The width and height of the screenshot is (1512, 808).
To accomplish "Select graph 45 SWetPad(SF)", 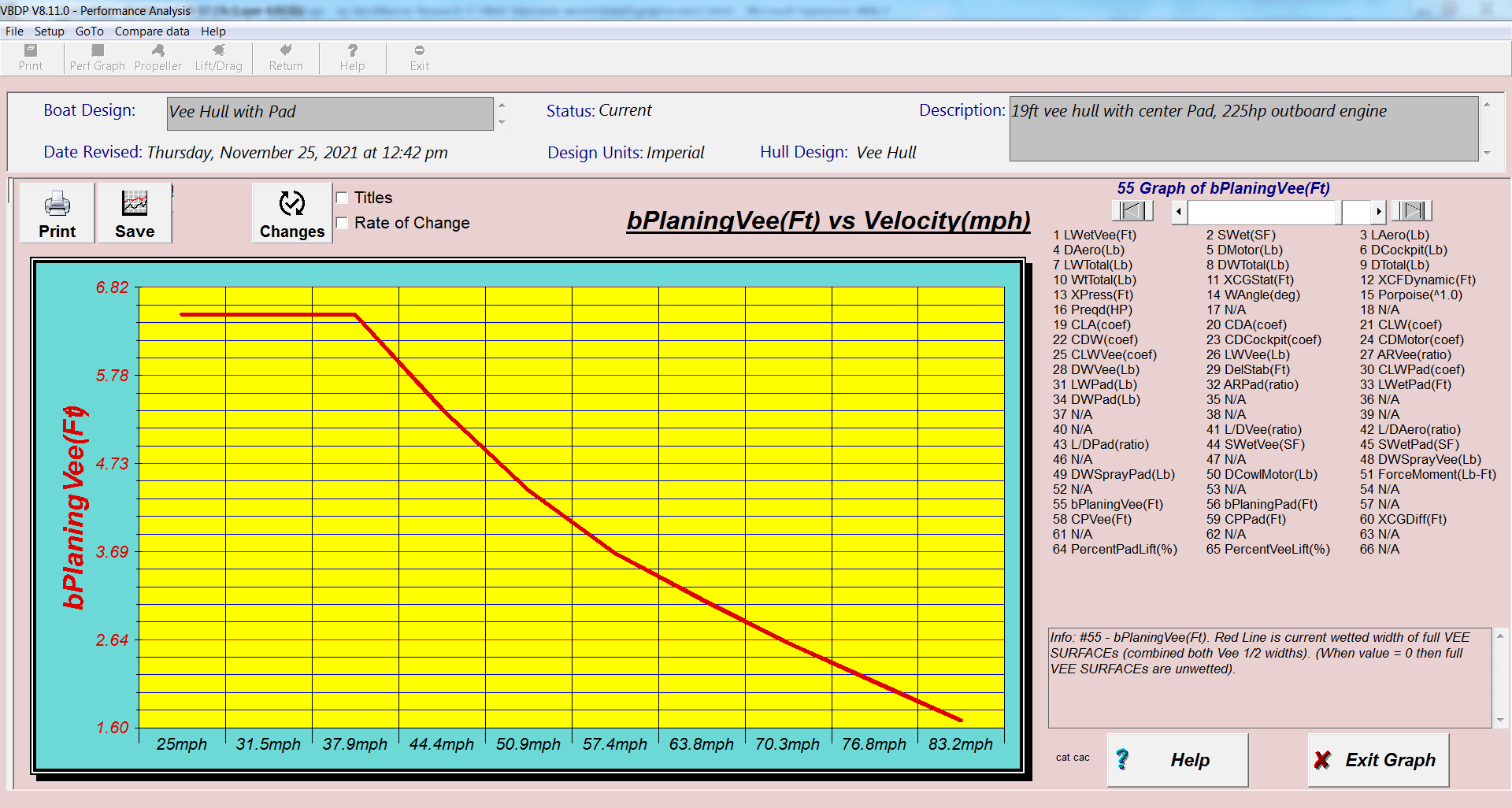I will tap(1410, 444).
